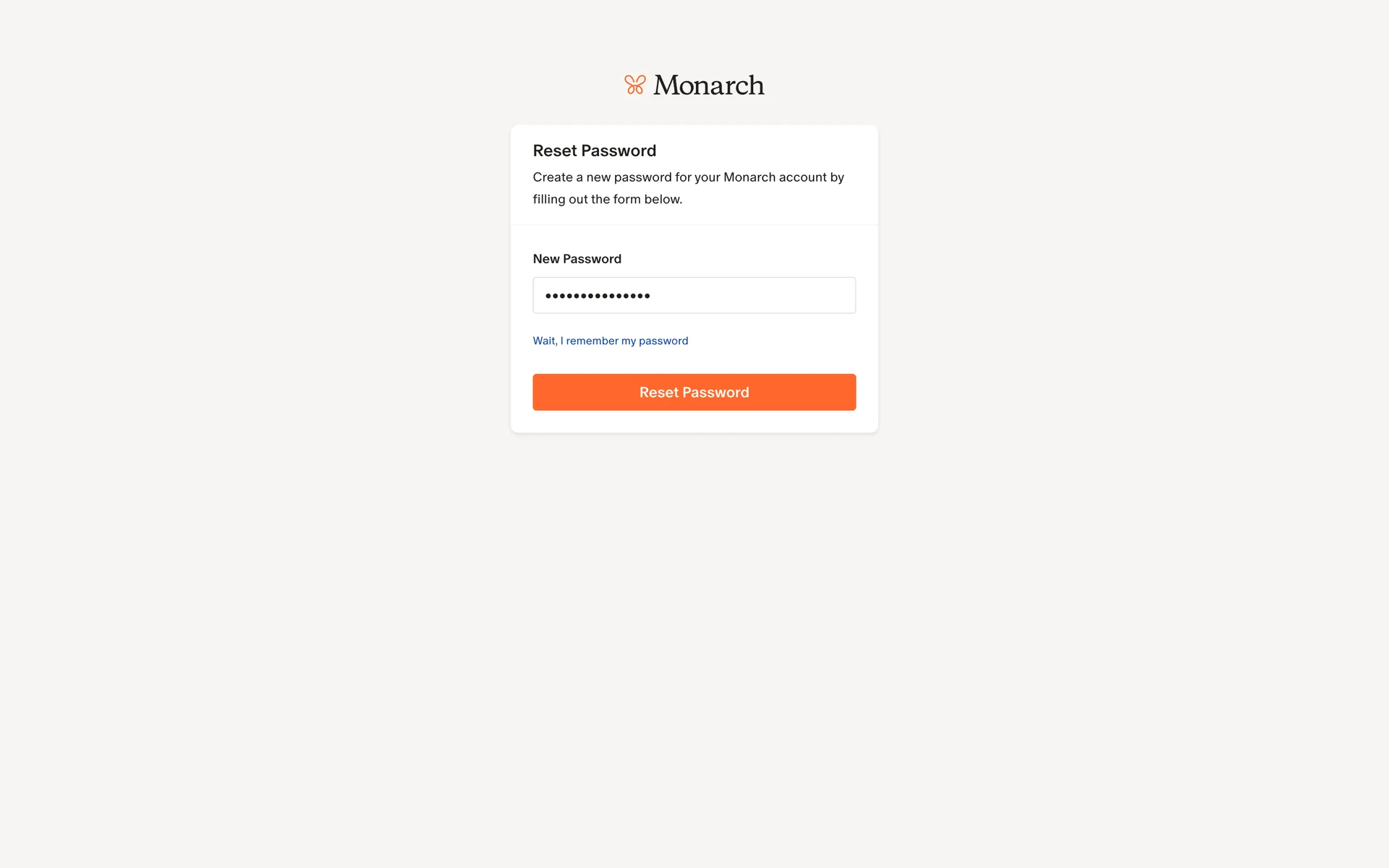Open the "Wait, I remember my password" link

click(611, 341)
